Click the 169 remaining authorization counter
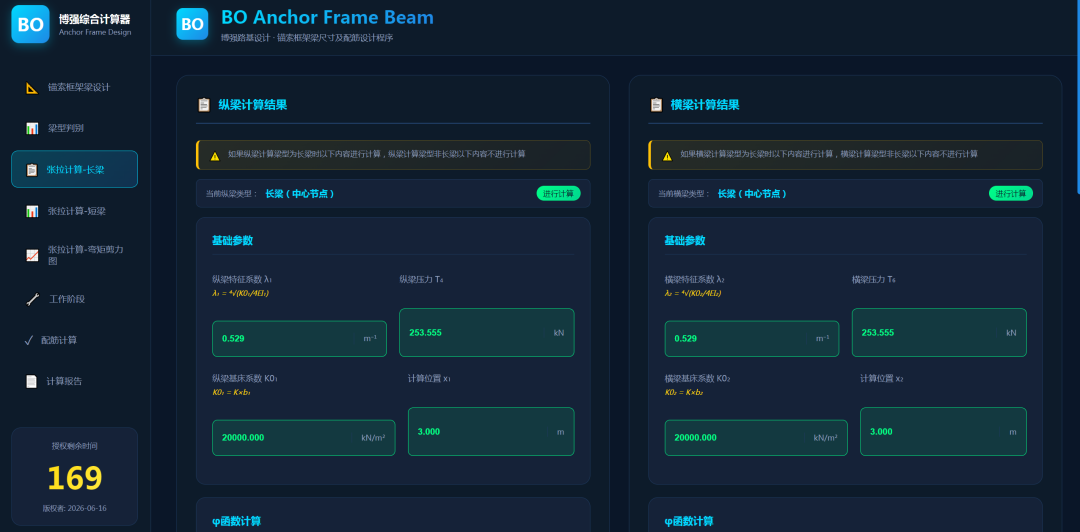1080x532 pixels. [74, 478]
